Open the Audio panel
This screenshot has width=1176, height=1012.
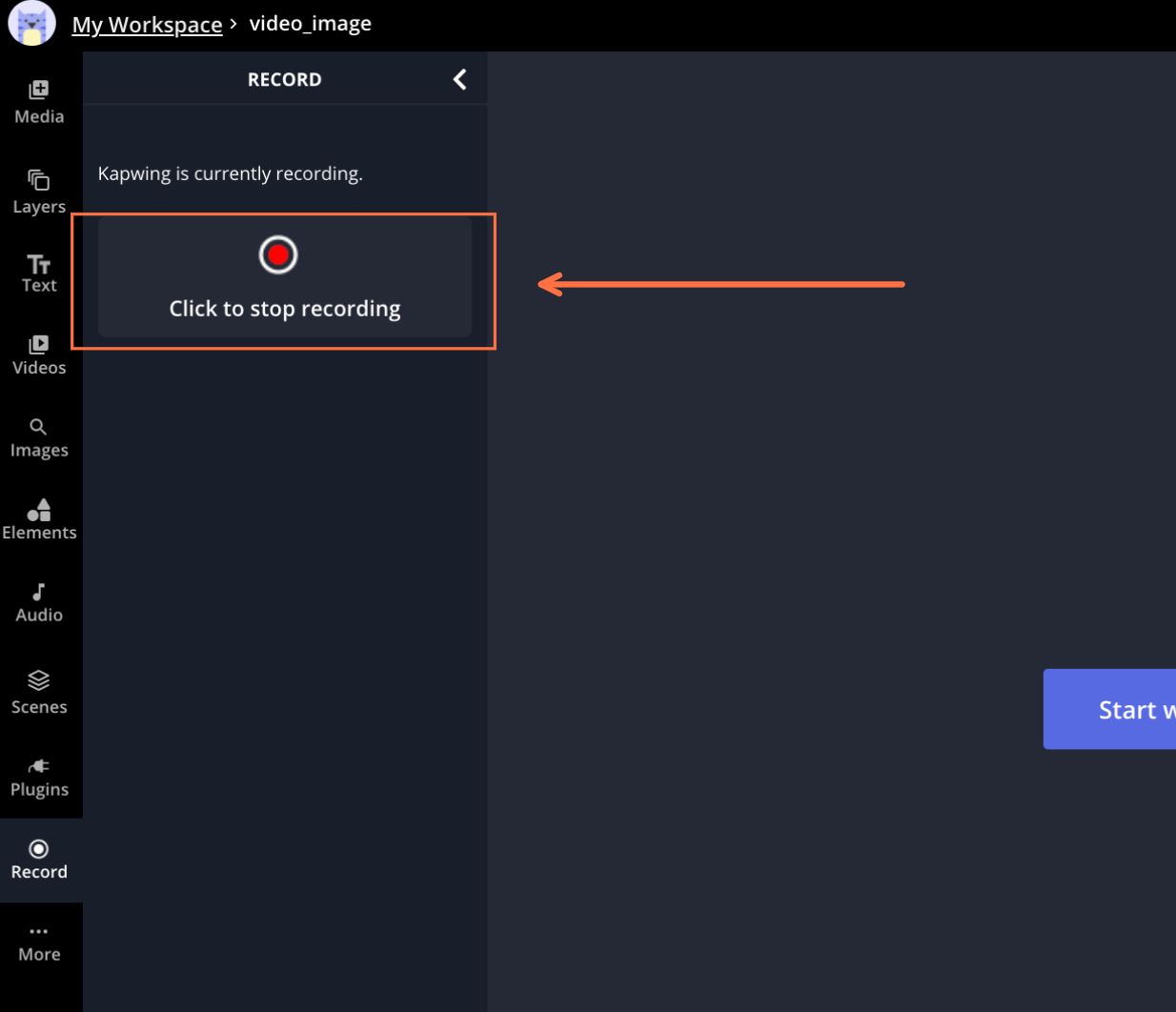39,602
